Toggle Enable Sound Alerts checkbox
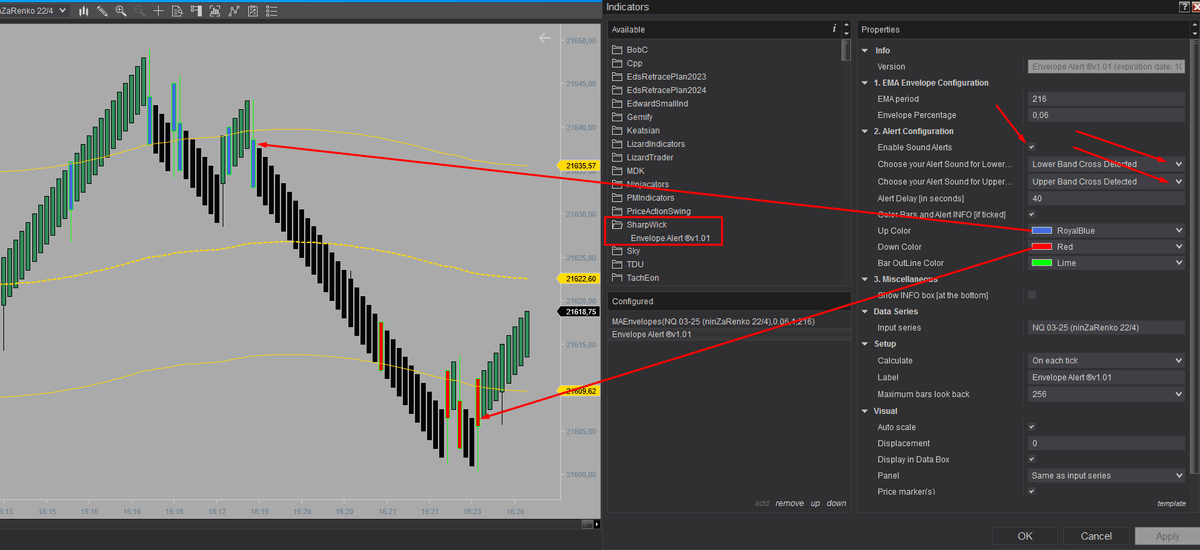This screenshot has height=550, width=1200. coord(1032,147)
